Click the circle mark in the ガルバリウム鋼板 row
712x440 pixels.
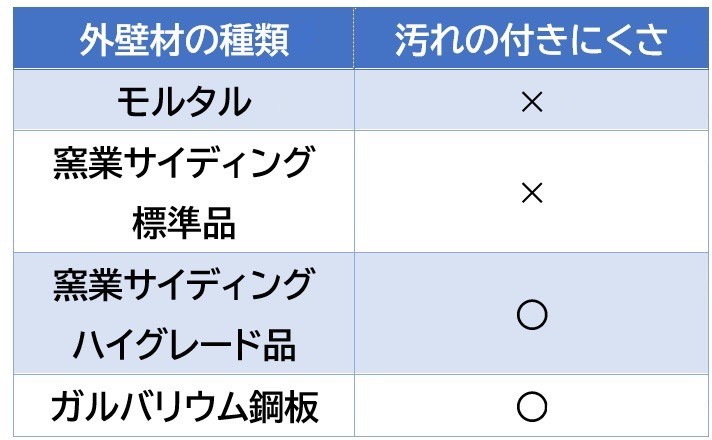[x=532, y=405]
